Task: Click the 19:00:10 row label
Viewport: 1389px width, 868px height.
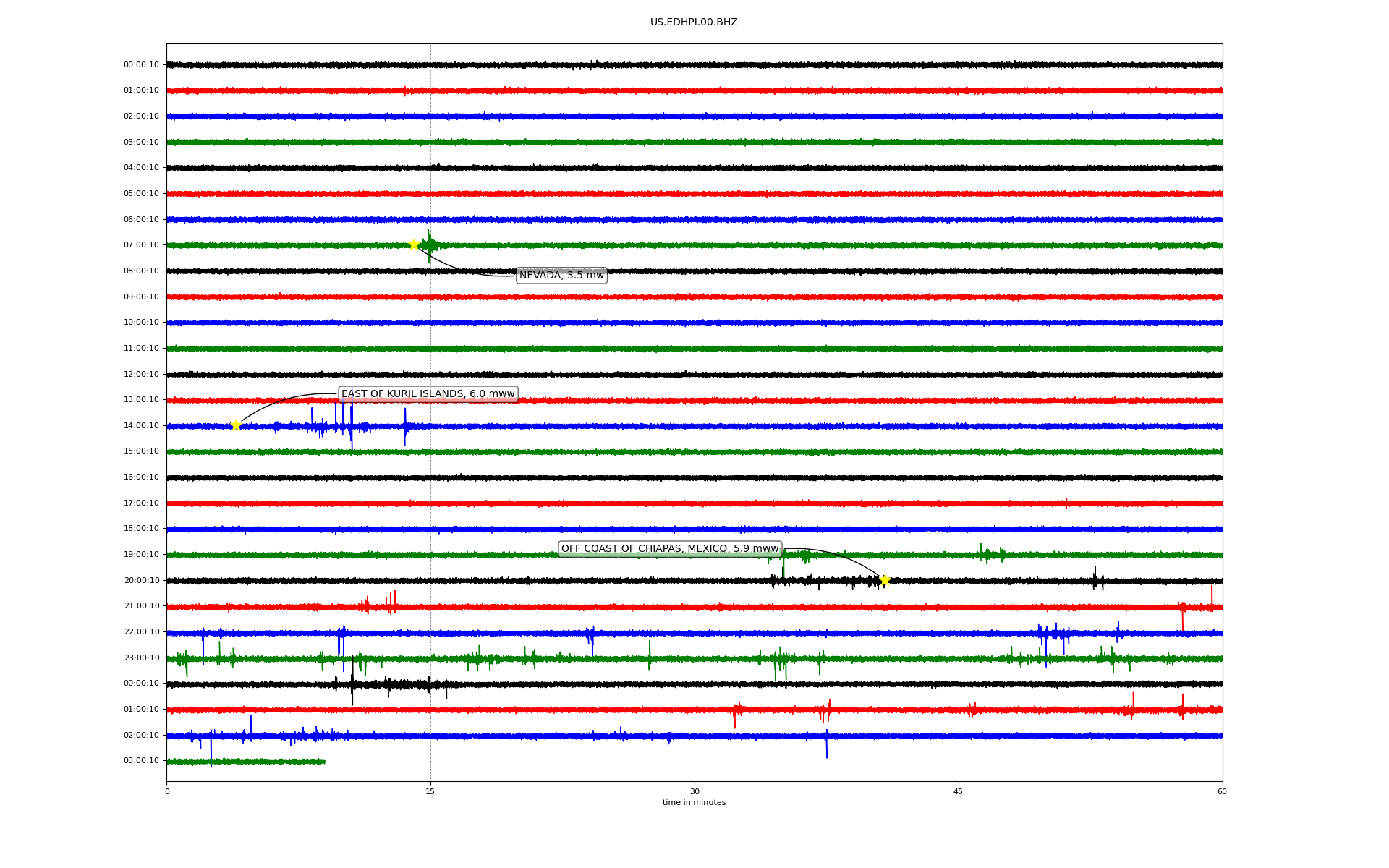Action: point(141,555)
